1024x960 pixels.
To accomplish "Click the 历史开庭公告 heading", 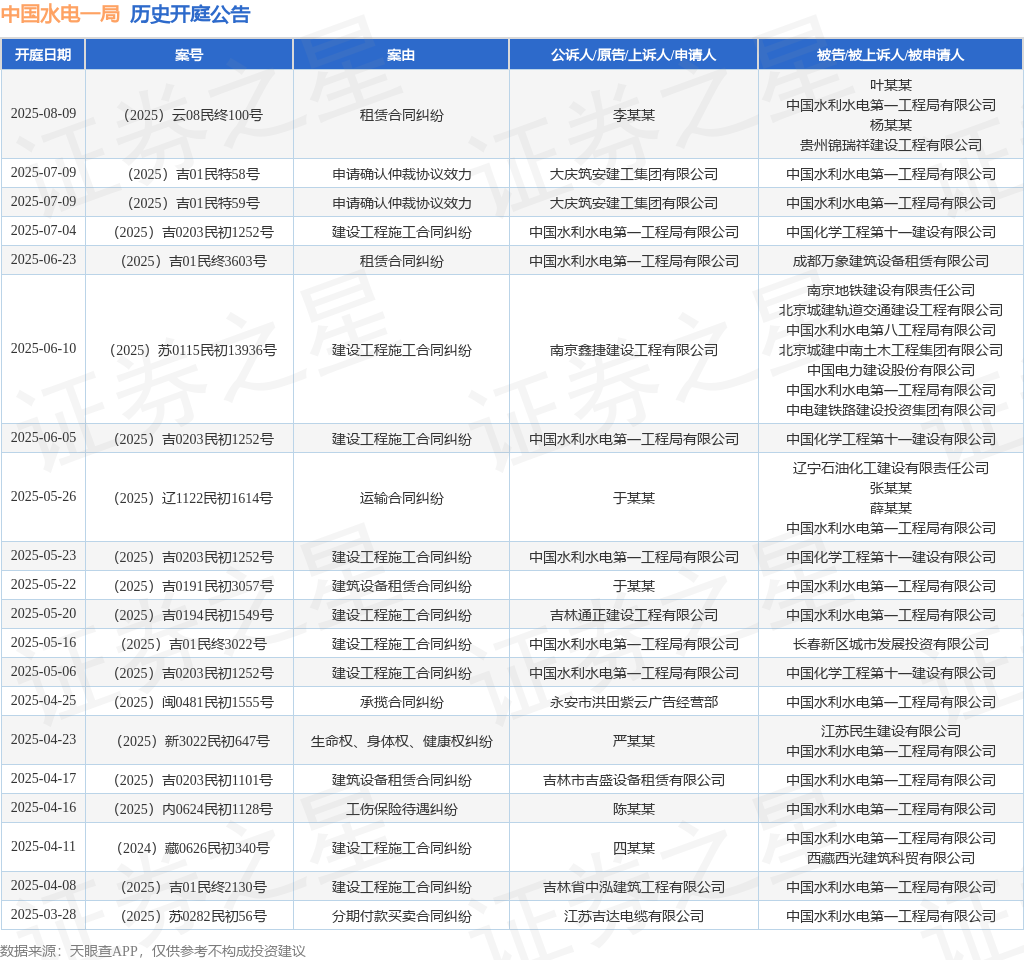I will 190,14.
